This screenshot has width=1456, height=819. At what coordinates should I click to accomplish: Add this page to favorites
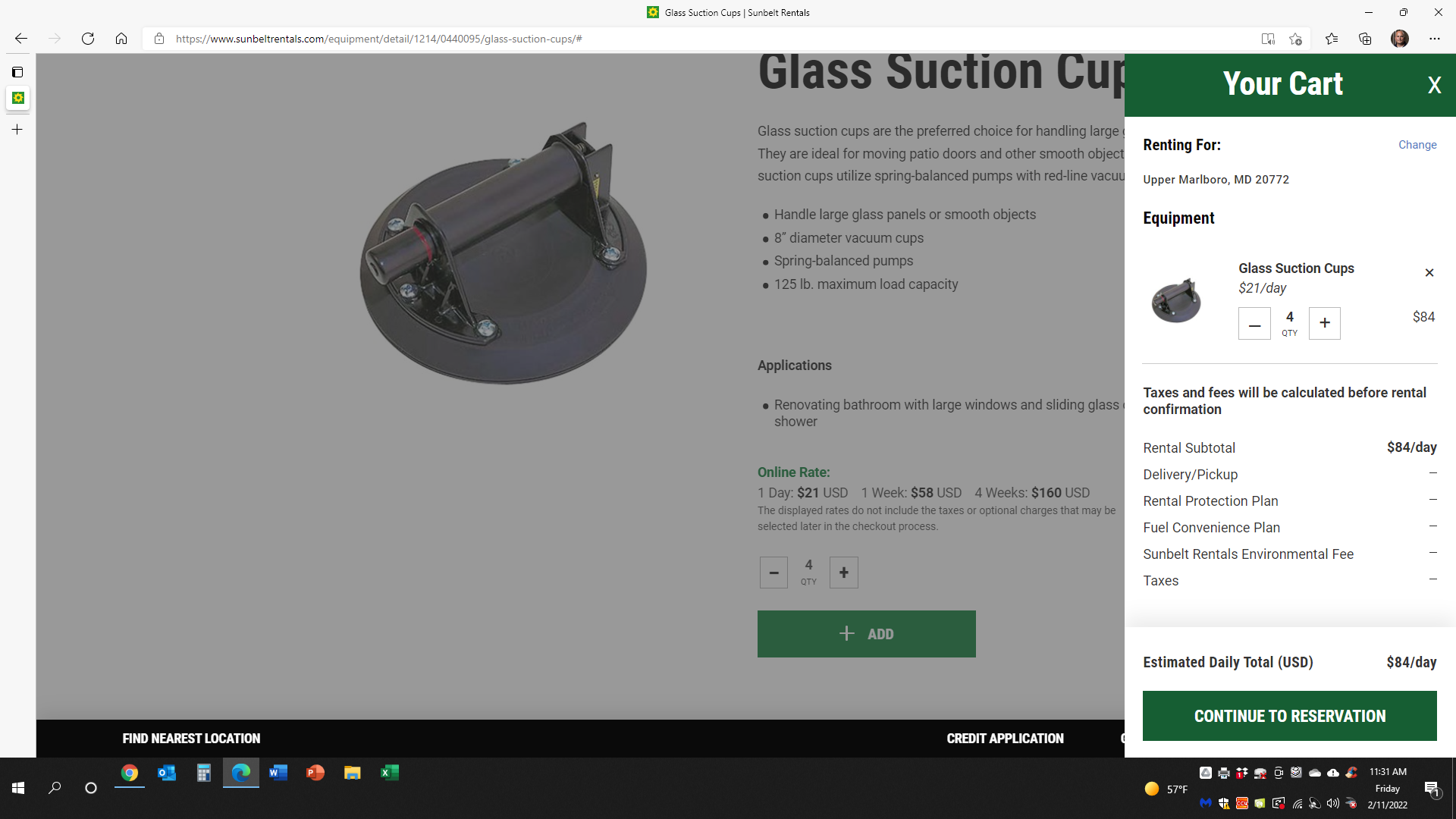pyautogui.click(x=1295, y=39)
